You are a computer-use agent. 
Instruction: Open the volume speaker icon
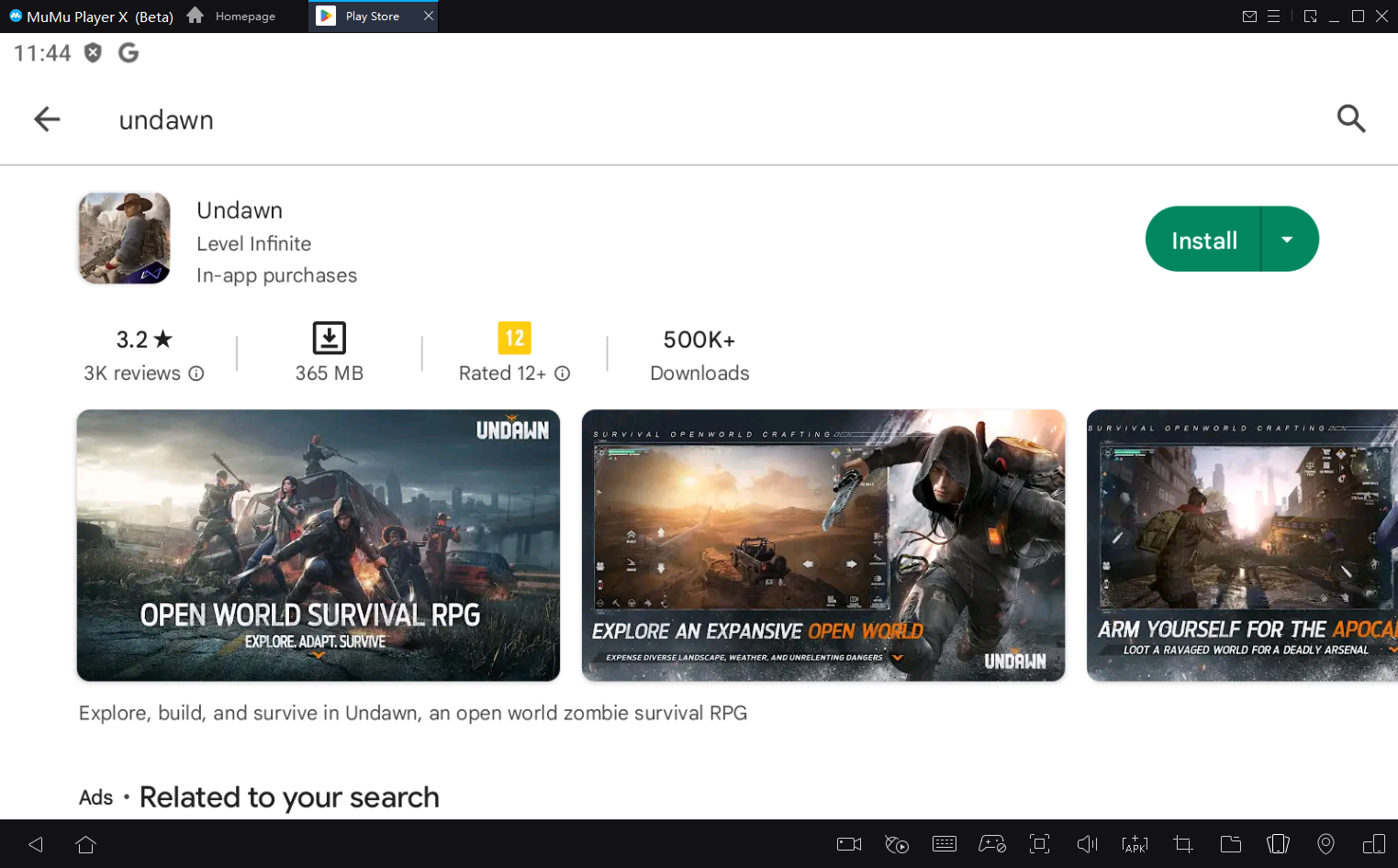tap(1087, 844)
